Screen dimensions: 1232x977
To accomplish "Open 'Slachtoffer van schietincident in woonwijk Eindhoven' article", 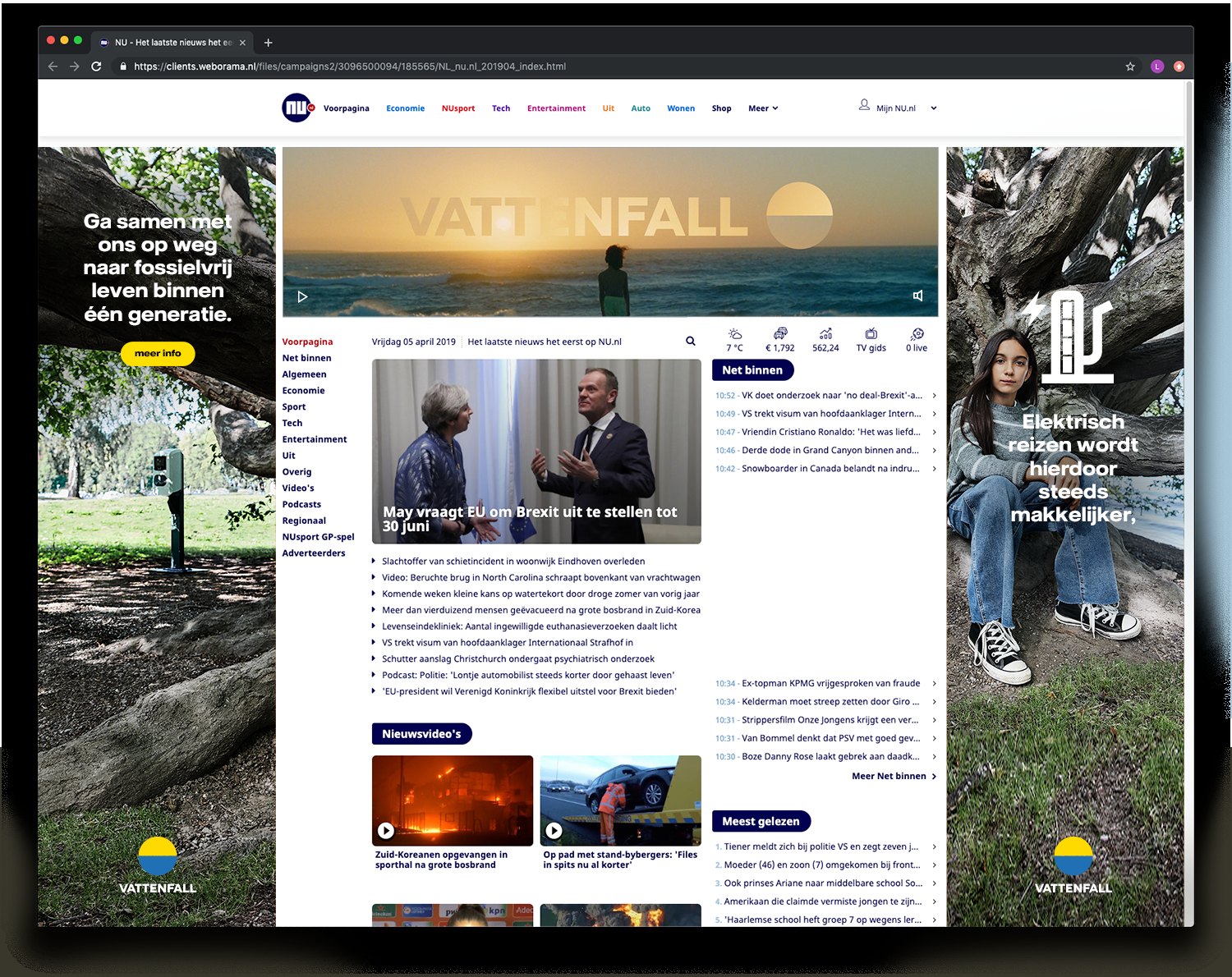I will [x=513, y=562].
